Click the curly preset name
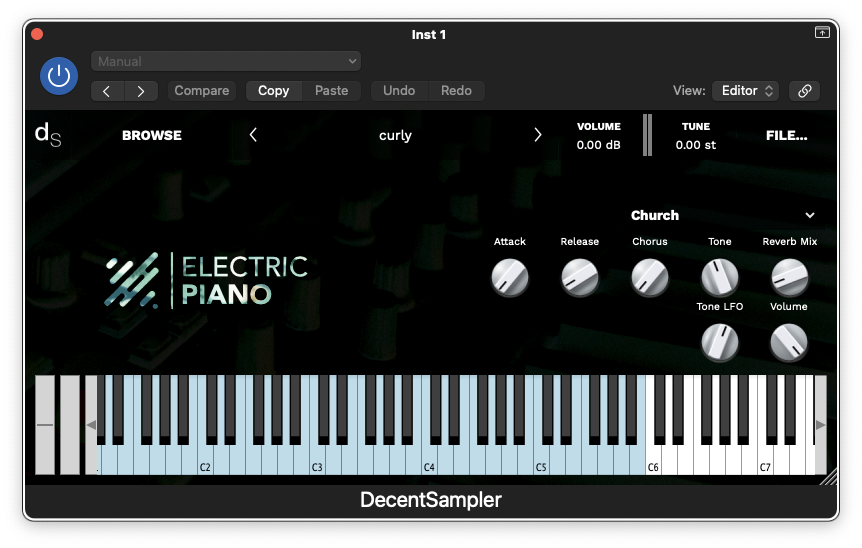862x548 pixels. click(395, 135)
